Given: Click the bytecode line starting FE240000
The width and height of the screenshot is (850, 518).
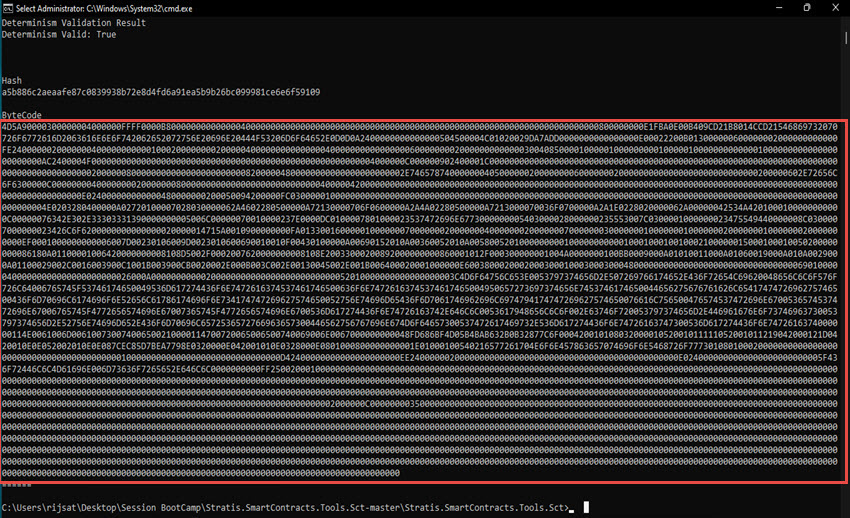Looking at the screenshot, I should tap(420, 150).
